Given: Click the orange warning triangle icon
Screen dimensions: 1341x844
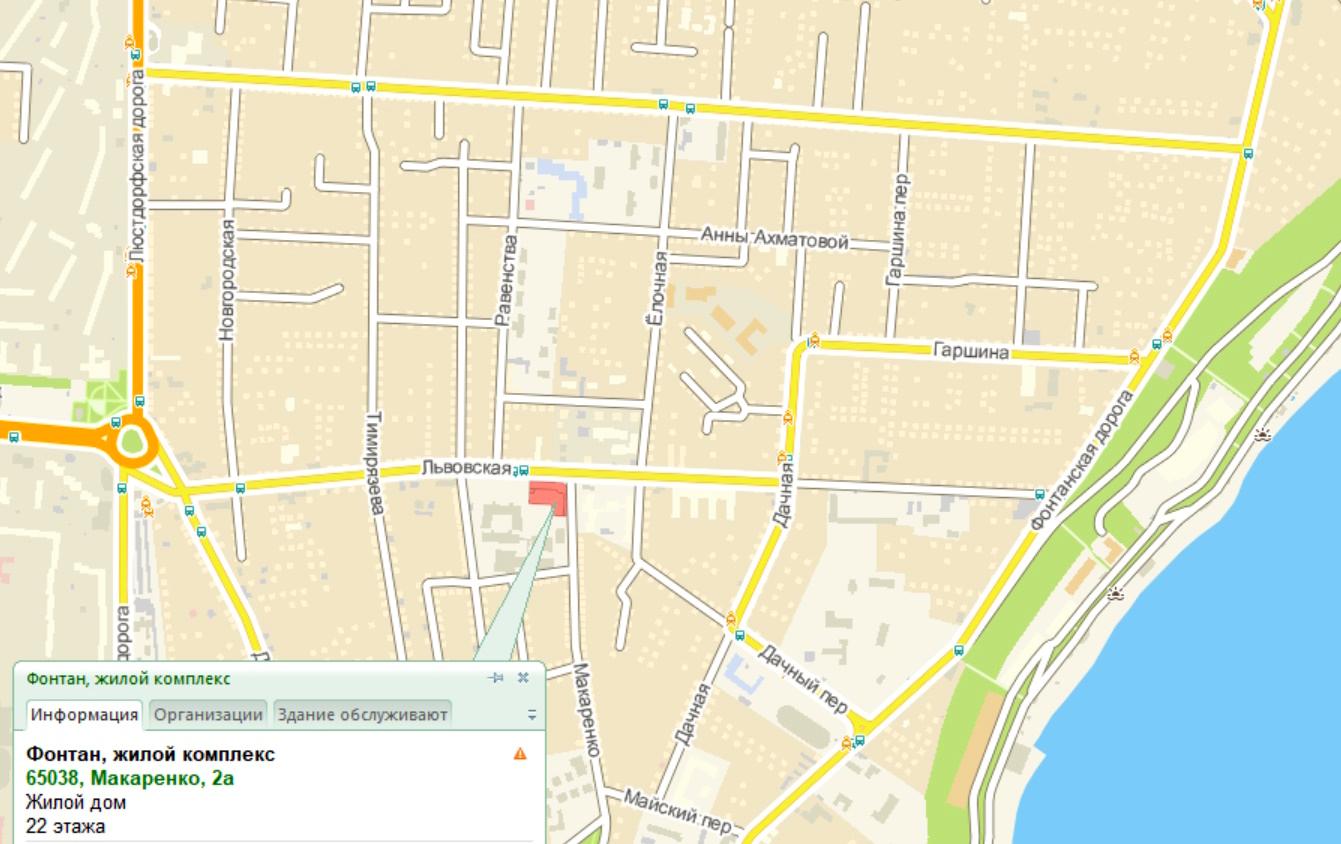Looking at the screenshot, I should [520, 754].
